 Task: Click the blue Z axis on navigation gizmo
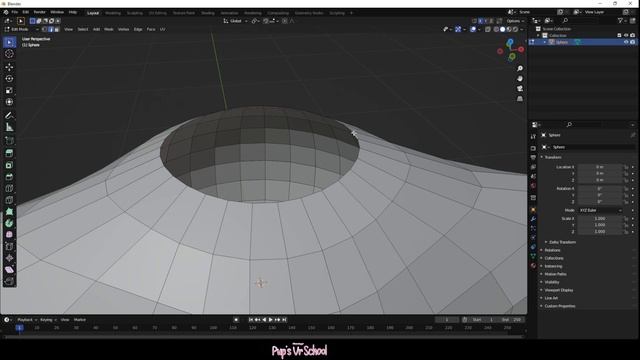pyautogui.click(x=510, y=42)
